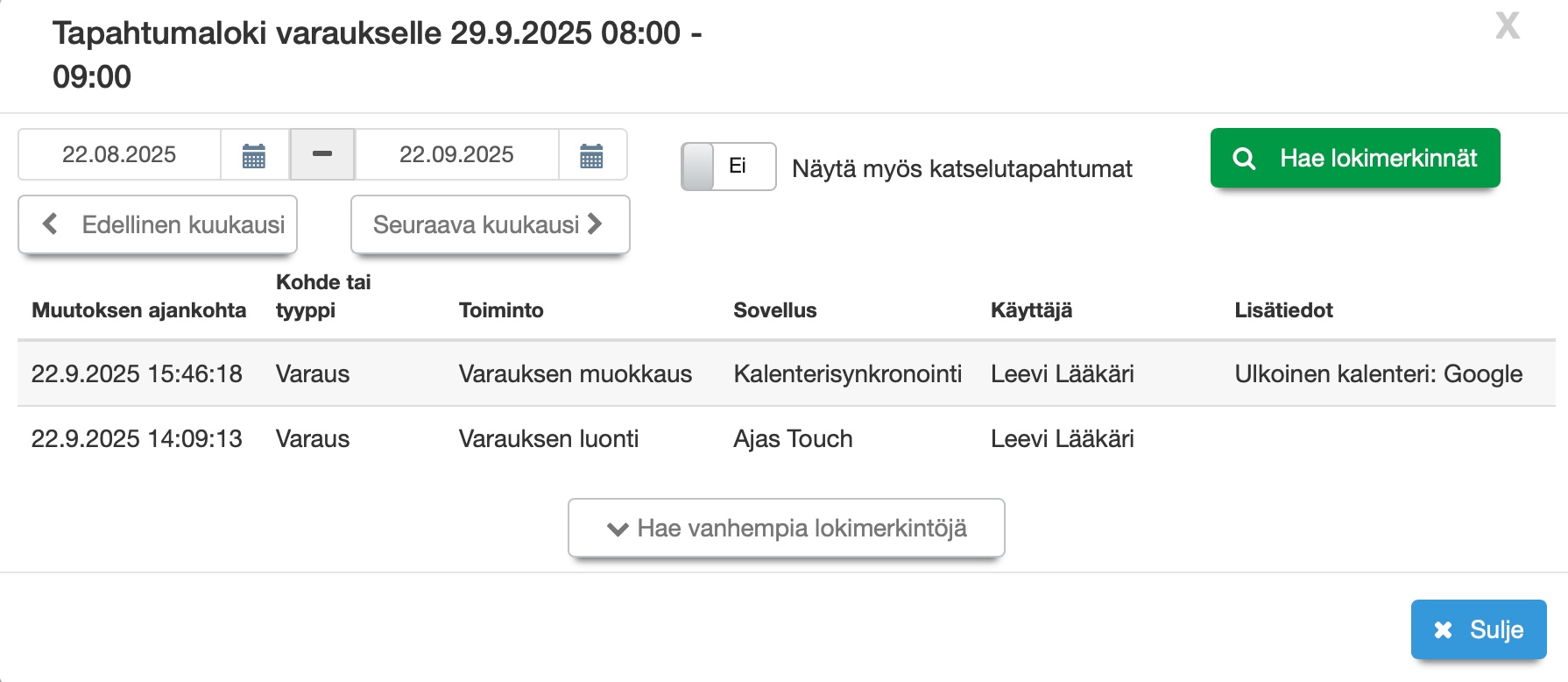The height and width of the screenshot is (682, 1568).
Task: Click the Käyttäjä column header
Action: pyautogui.click(x=1031, y=310)
